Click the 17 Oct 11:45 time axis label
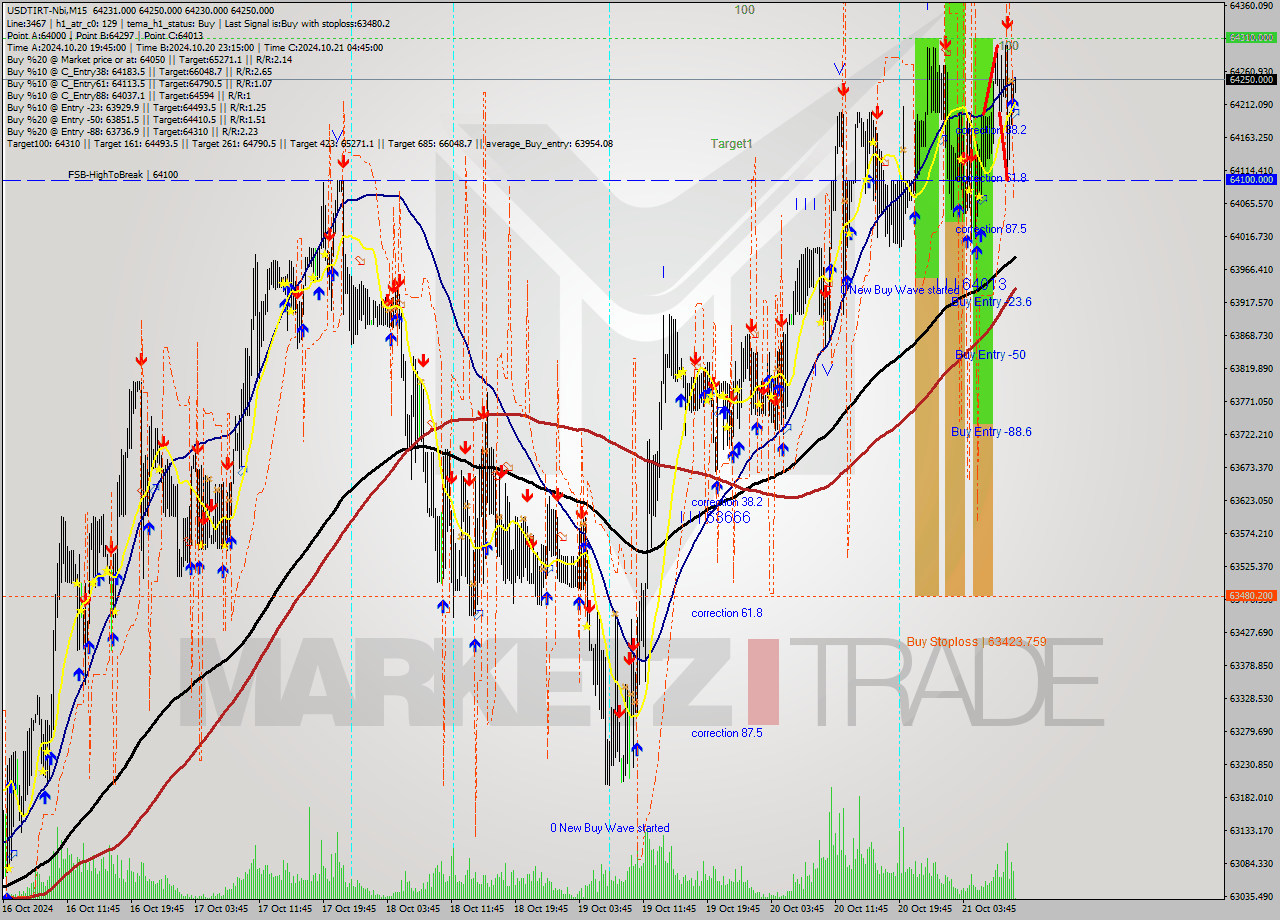The image size is (1280, 920). pyautogui.click(x=285, y=909)
